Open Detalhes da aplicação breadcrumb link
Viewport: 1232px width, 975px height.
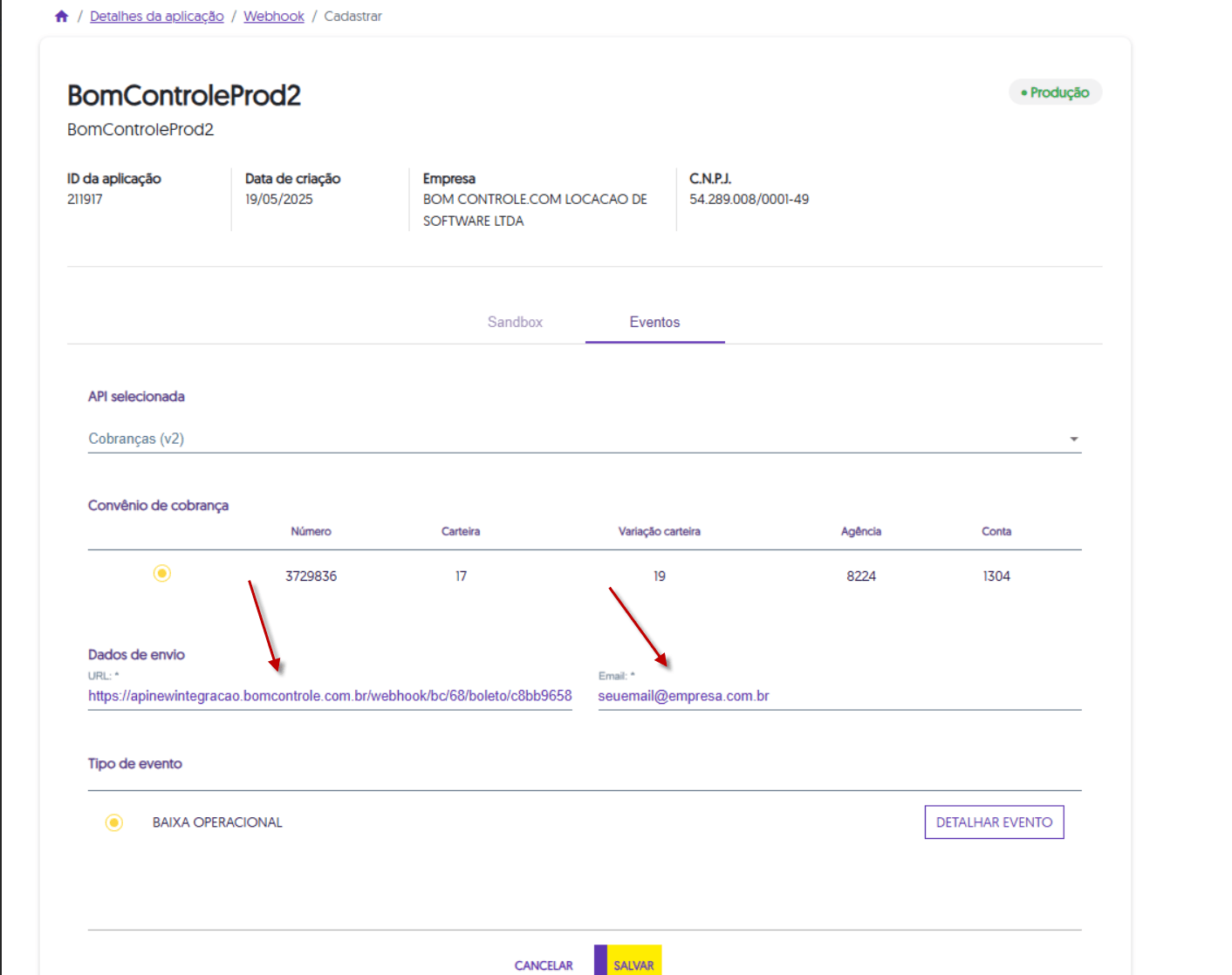pyautogui.click(x=157, y=17)
